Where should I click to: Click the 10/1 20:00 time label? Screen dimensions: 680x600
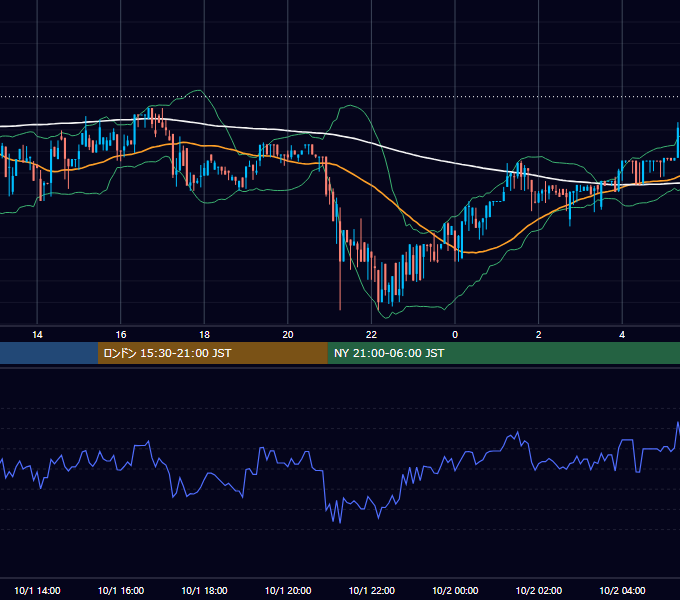(x=288, y=590)
